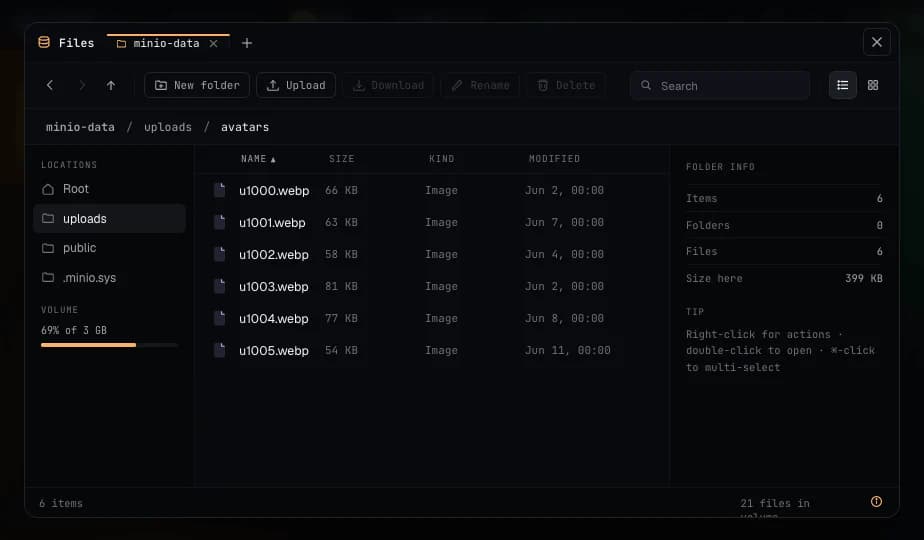The image size is (924, 540).
Task: Sort by the KIND column
Action: click(x=441, y=159)
